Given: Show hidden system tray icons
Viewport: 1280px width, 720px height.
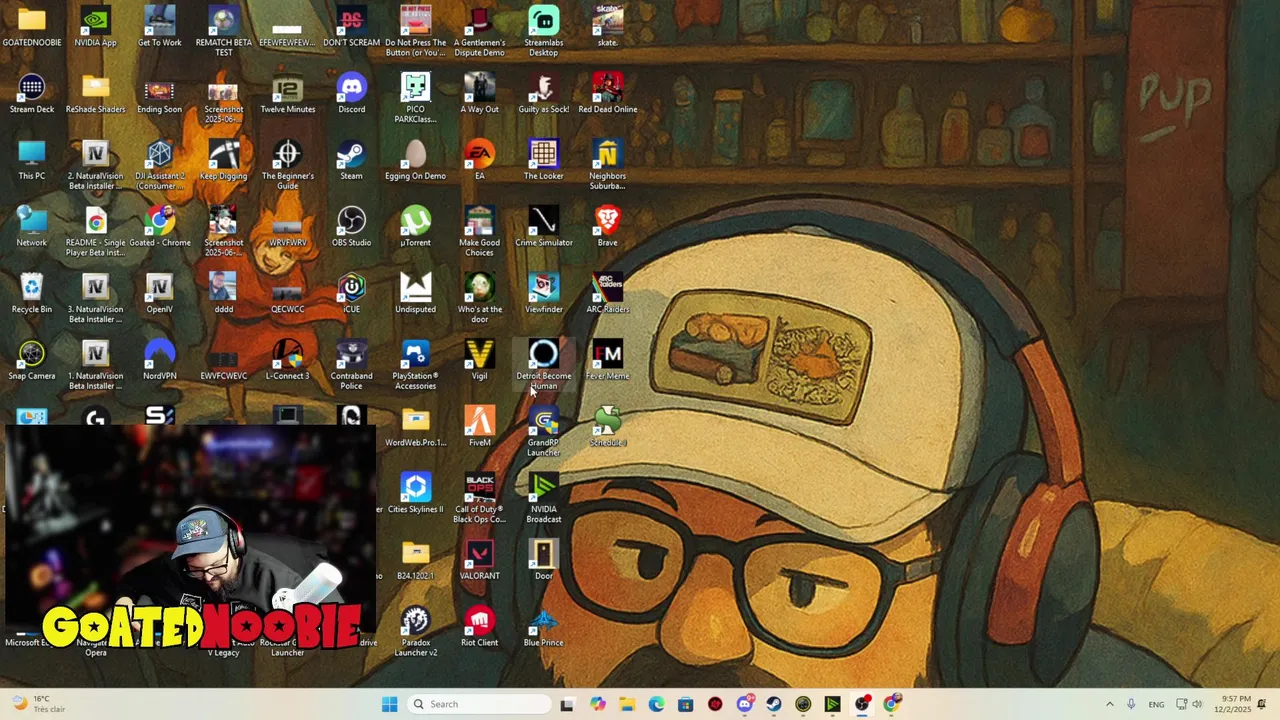Looking at the screenshot, I should (1109, 704).
